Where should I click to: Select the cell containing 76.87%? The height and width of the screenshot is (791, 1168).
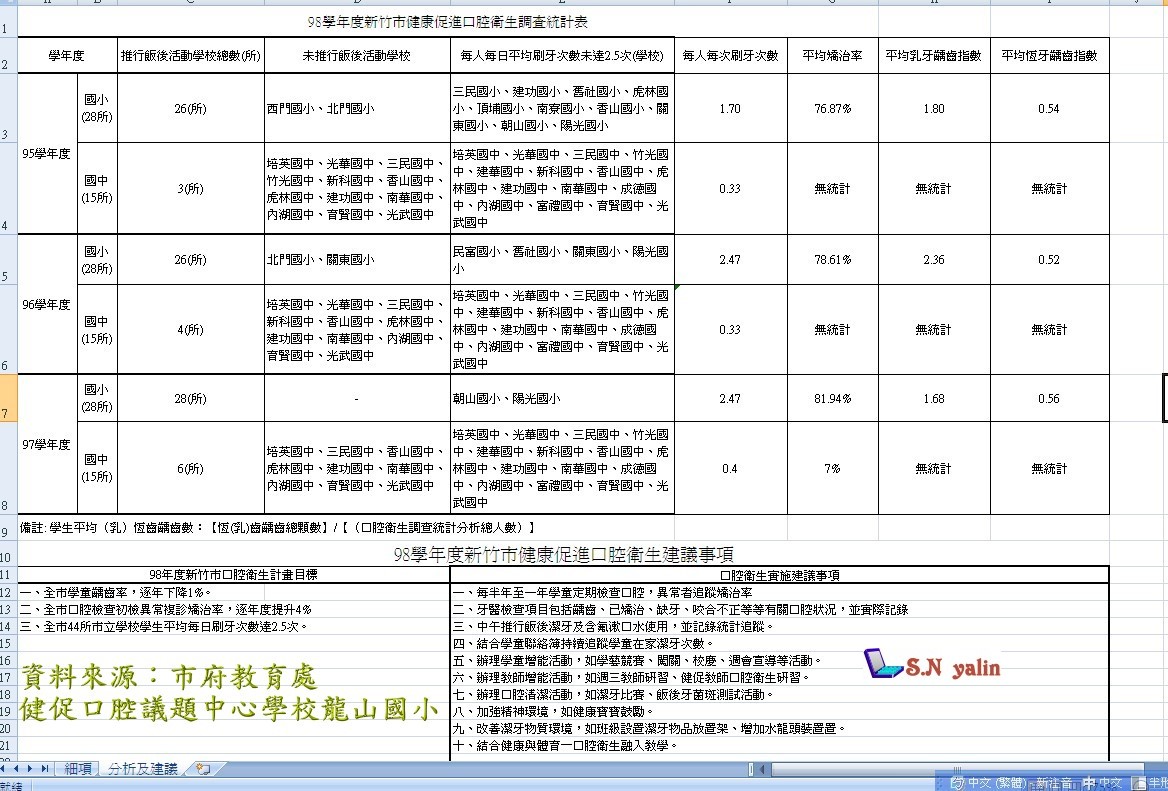(833, 109)
